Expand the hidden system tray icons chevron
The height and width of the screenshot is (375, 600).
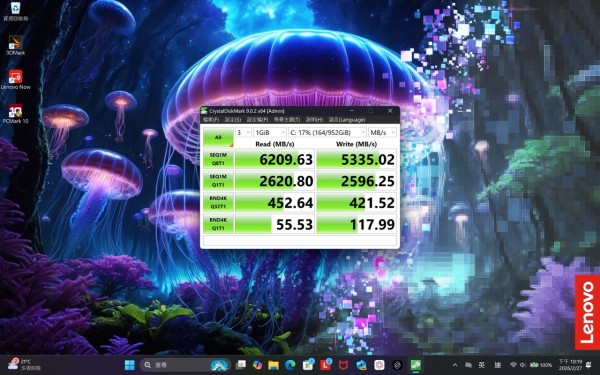(455, 365)
